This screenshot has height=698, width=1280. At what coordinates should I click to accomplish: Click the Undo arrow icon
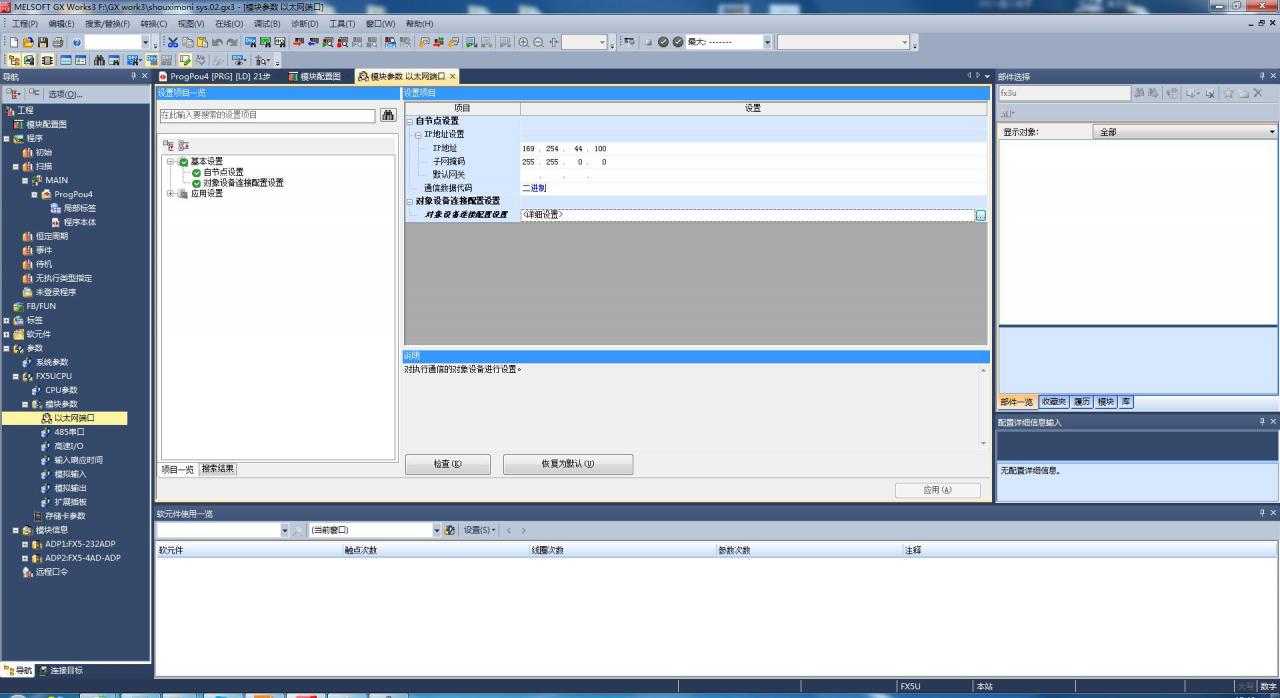pyautogui.click(x=217, y=42)
